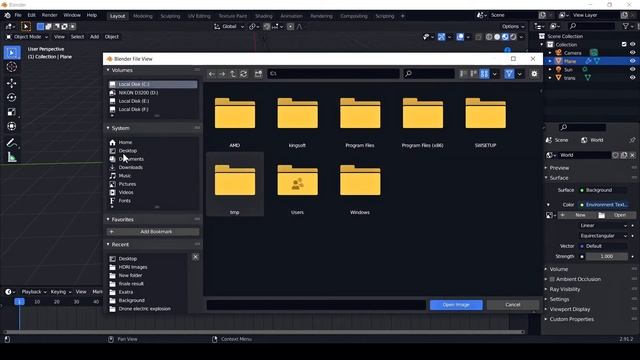Click the Open Image button
640x360 pixels.
[456, 305]
